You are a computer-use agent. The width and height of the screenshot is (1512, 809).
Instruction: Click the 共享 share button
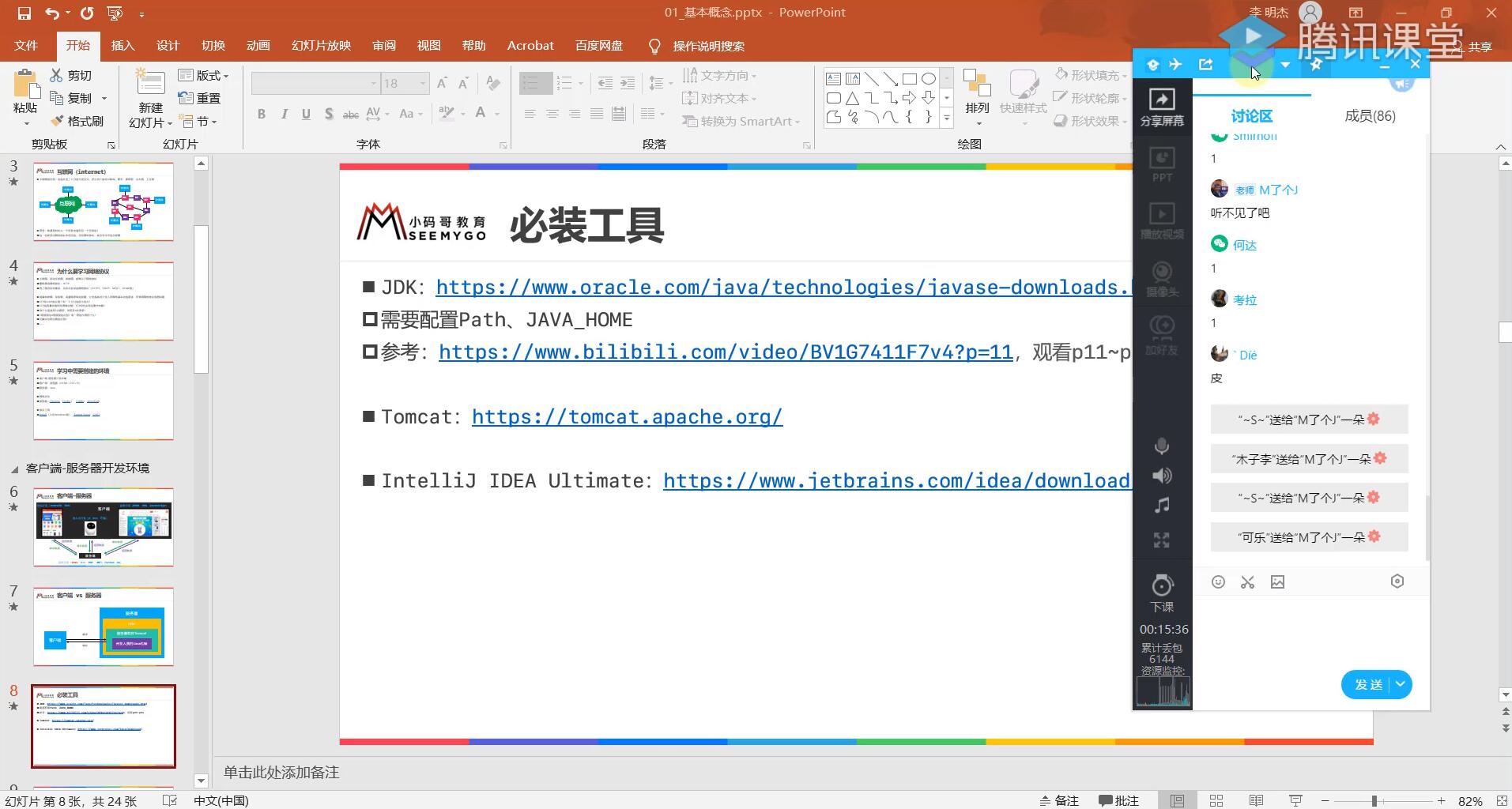(1472, 47)
